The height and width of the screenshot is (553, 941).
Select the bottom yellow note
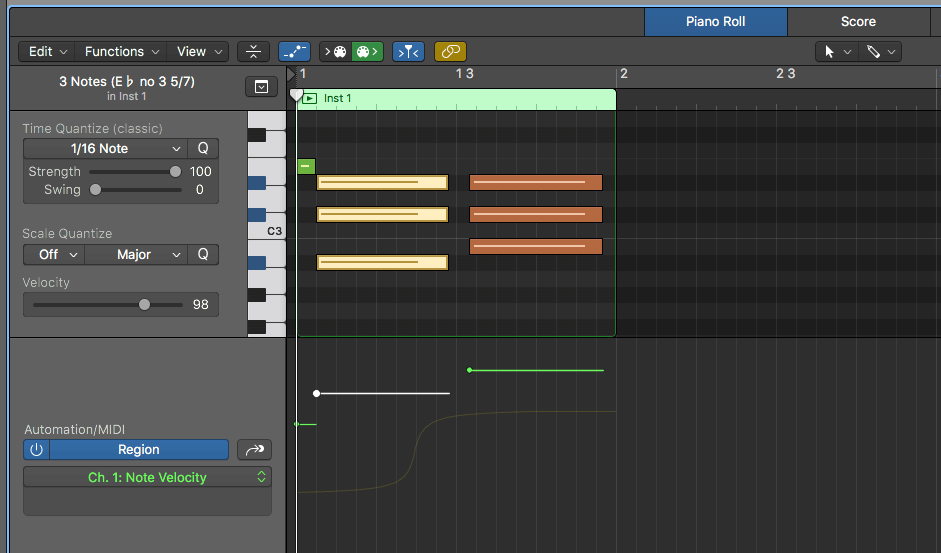point(382,262)
